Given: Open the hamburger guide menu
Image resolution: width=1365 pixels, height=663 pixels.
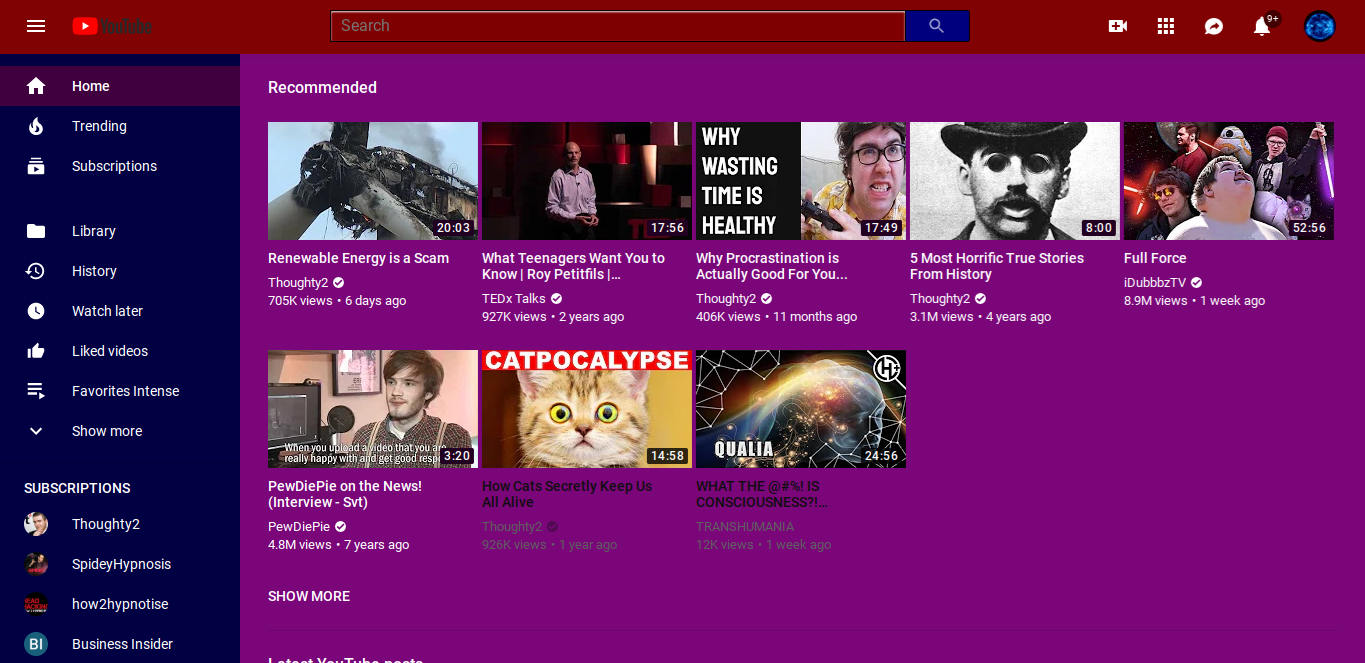Looking at the screenshot, I should (x=36, y=26).
